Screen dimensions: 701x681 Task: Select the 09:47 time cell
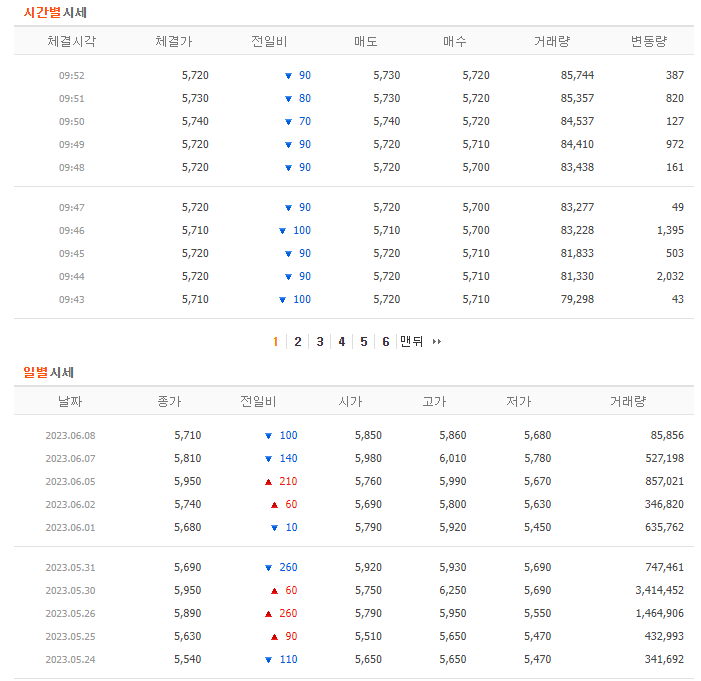coord(72,207)
